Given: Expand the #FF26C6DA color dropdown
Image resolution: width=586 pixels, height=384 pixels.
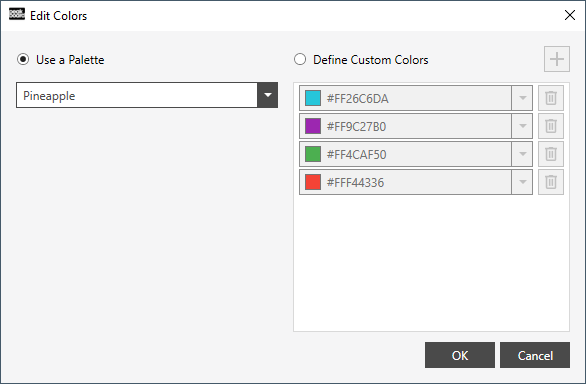Looking at the screenshot, I should (x=522, y=98).
